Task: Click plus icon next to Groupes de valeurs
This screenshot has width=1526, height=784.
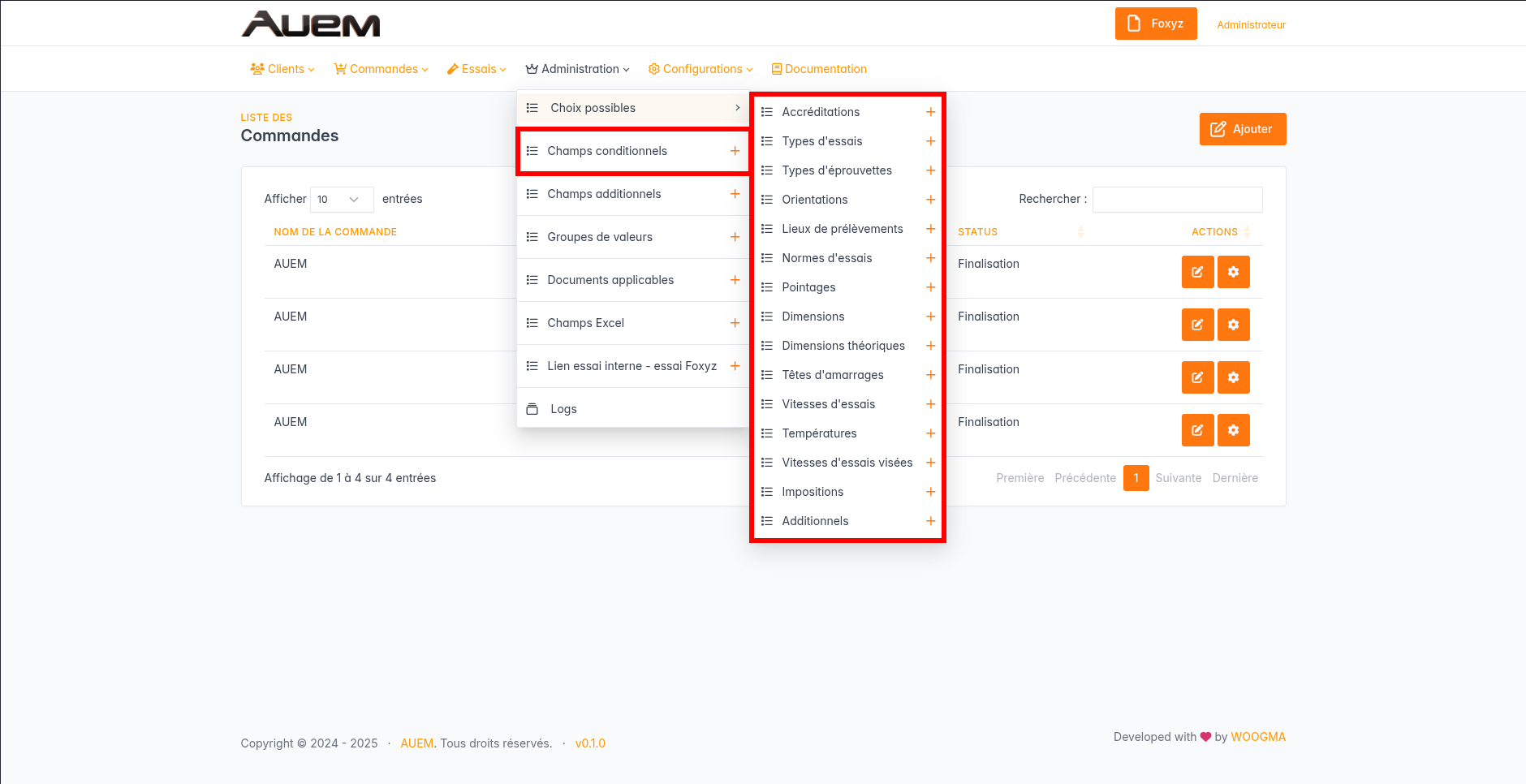Action: 735,237
